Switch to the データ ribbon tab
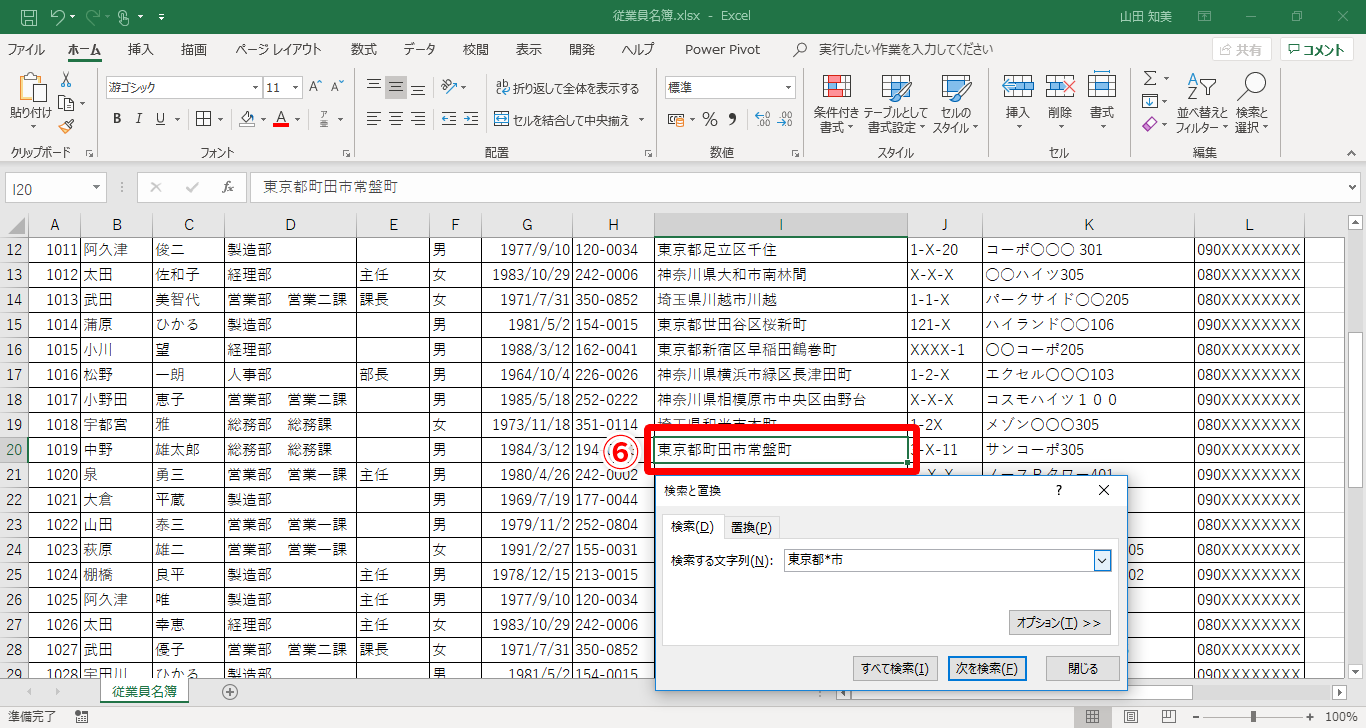 click(420, 49)
